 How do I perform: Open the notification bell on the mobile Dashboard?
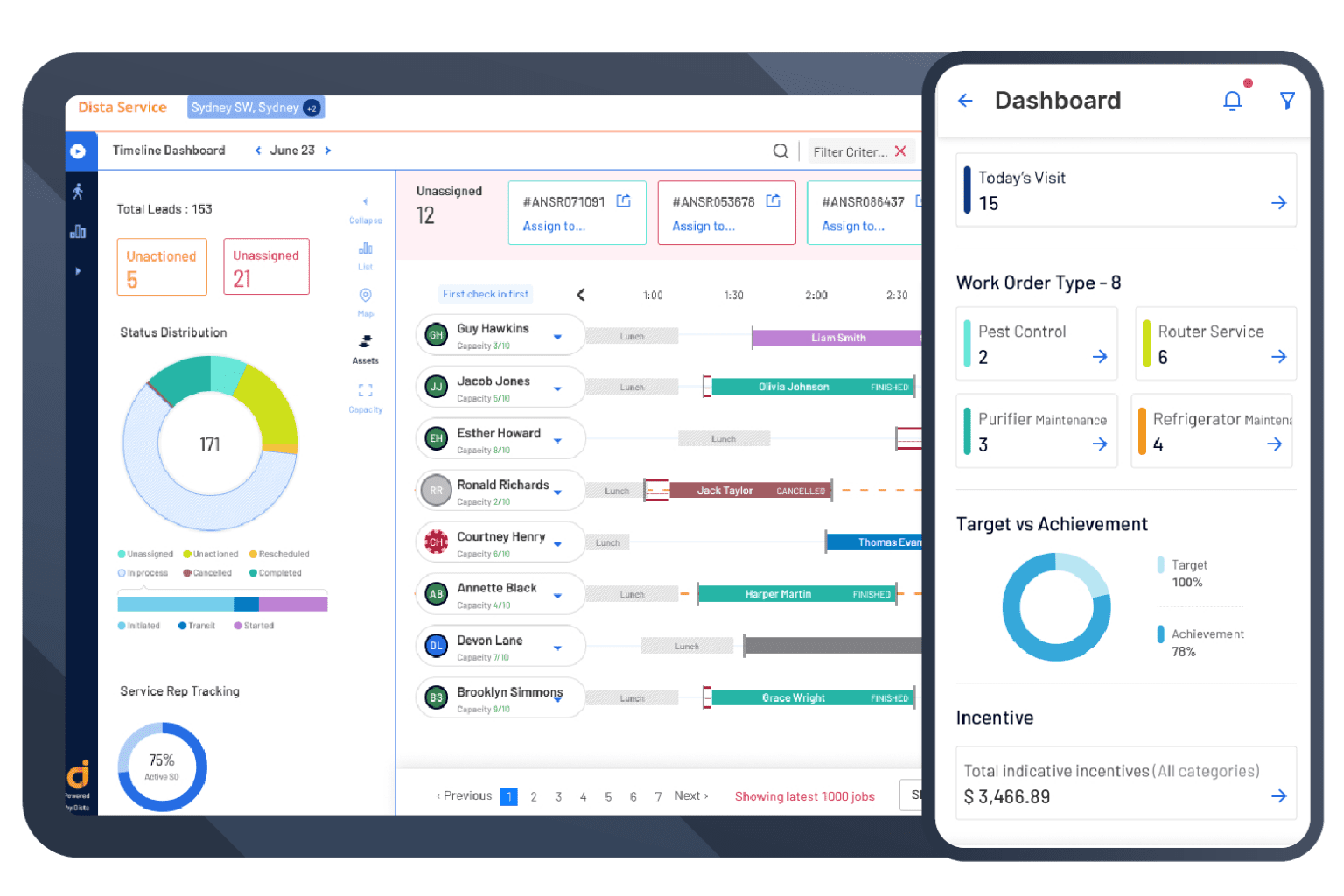pyautogui.click(x=1233, y=101)
